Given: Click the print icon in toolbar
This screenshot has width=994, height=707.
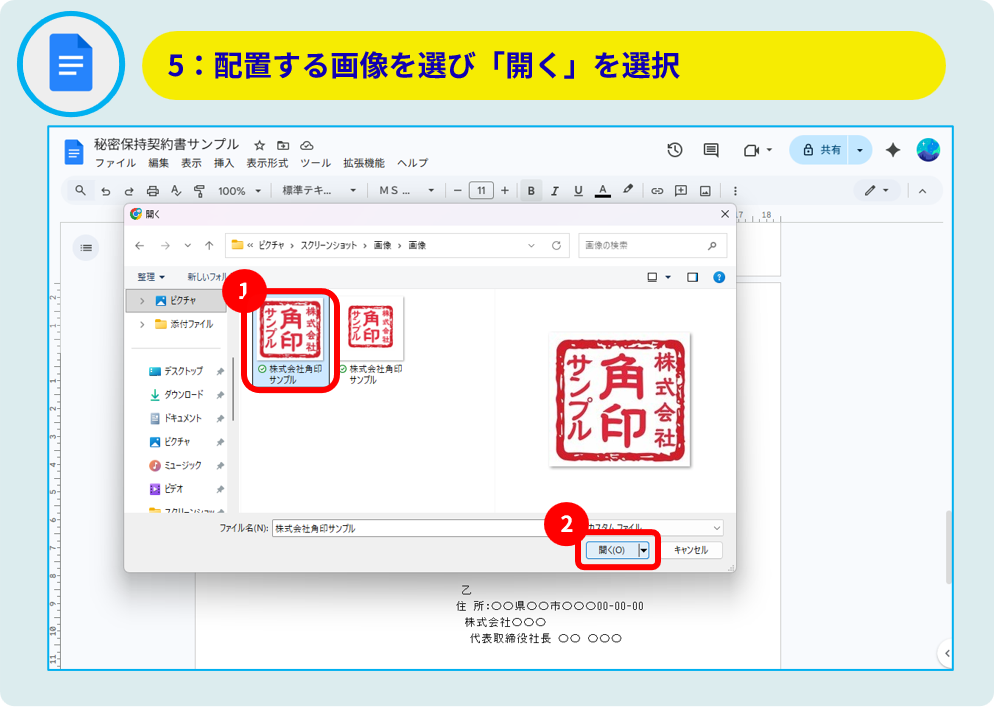Looking at the screenshot, I should (152, 191).
